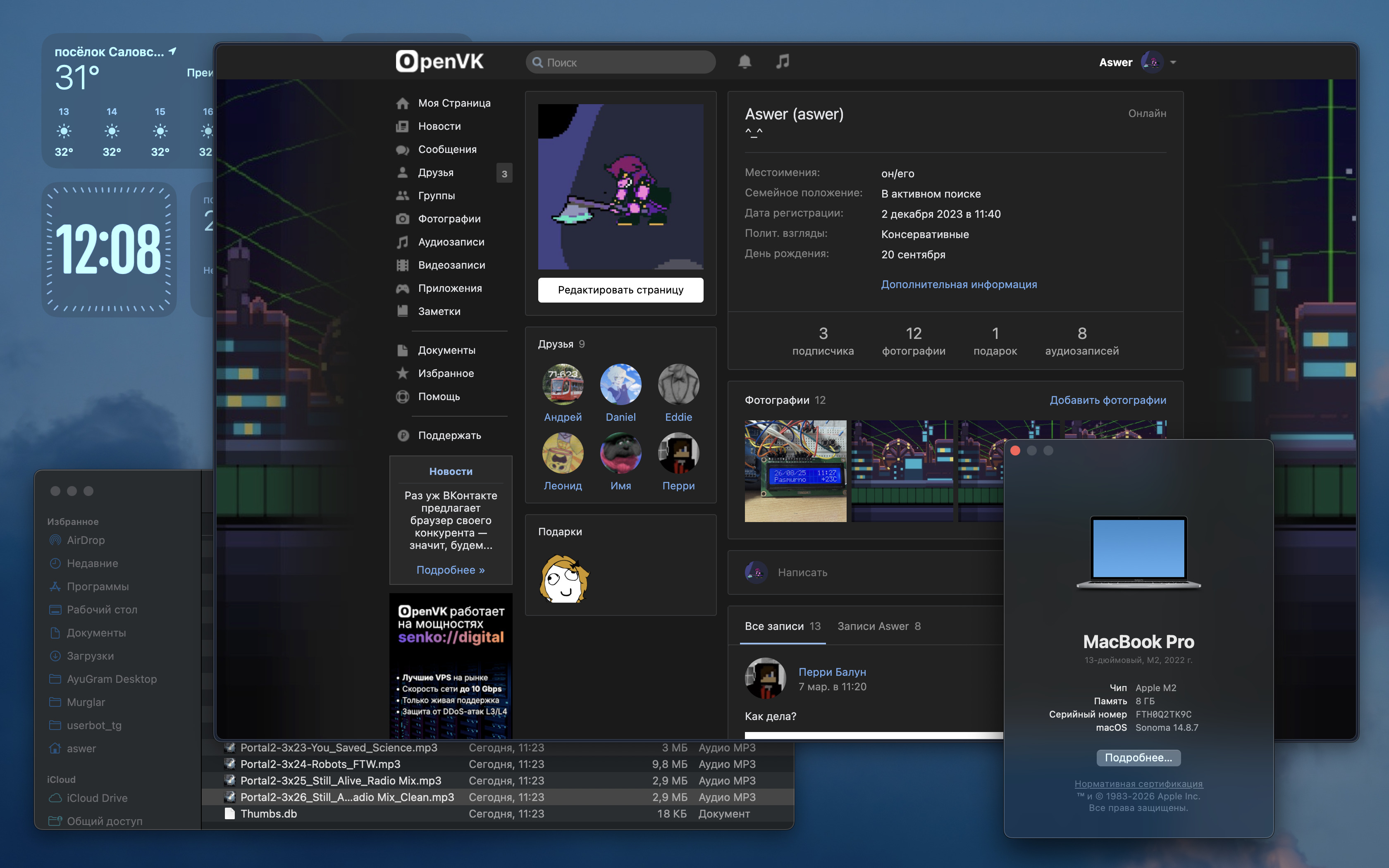Click the Редактировать страницу button

[x=621, y=290]
